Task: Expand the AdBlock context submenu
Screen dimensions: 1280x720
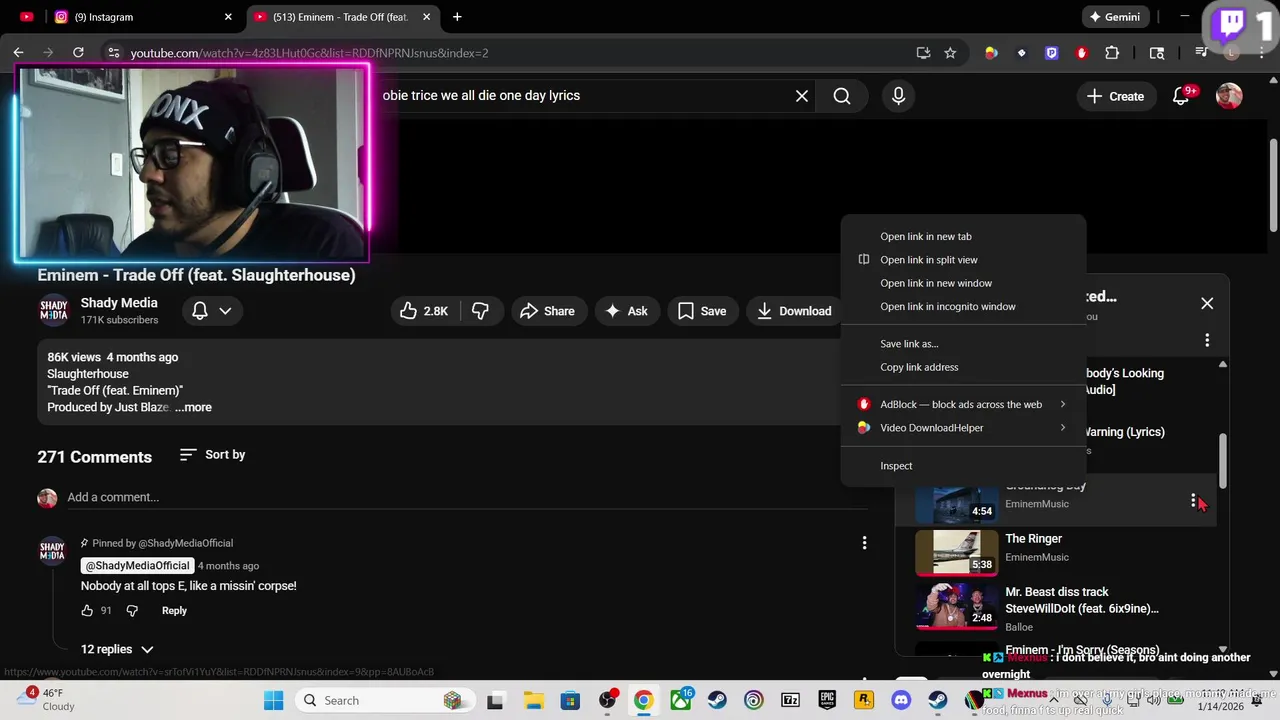Action: pyautogui.click(x=963, y=404)
